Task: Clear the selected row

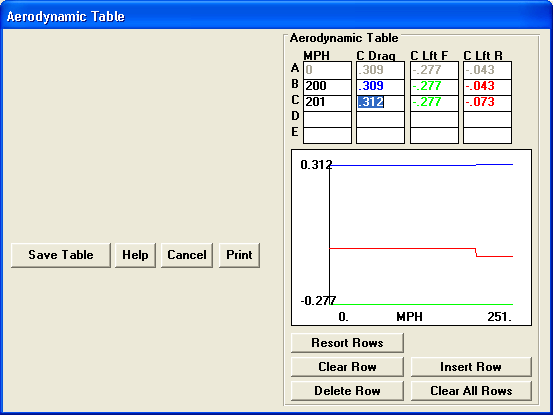Action: click(x=347, y=367)
